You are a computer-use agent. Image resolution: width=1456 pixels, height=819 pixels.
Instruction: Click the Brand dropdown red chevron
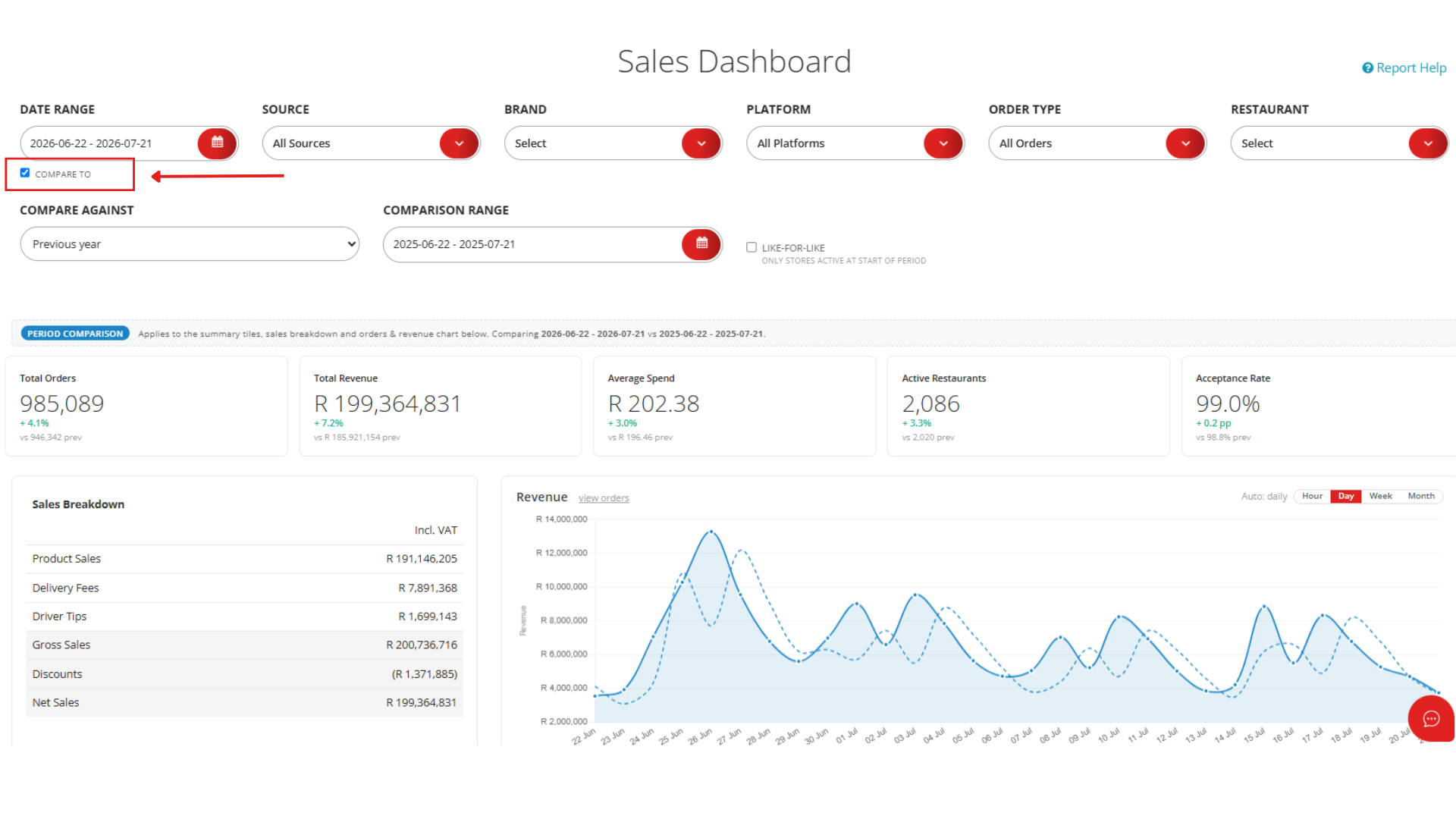click(701, 143)
